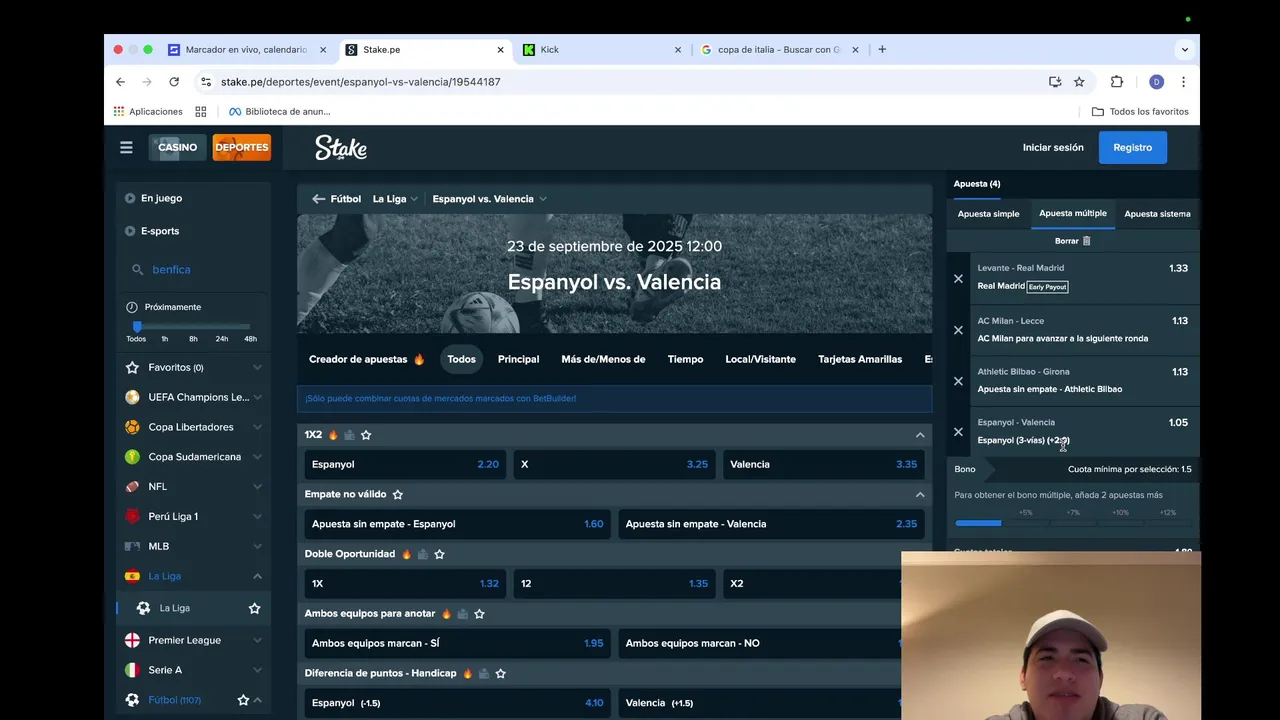Screen dimensions: 1280x720
Task: Switch to Apuesta simple tab
Action: [988, 214]
